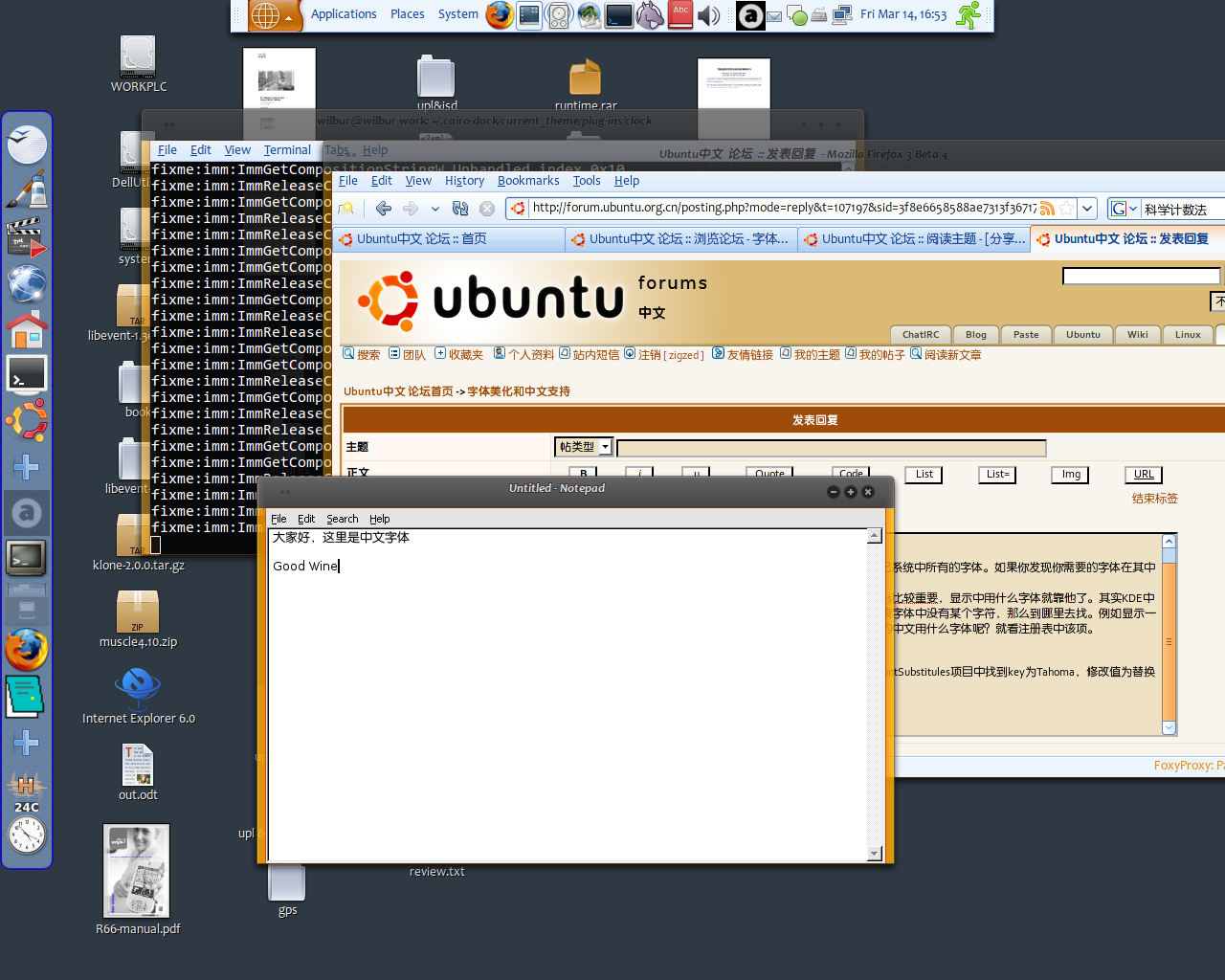1225x980 pixels.
Task: Click the List BBCode button
Action: (924, 474)
